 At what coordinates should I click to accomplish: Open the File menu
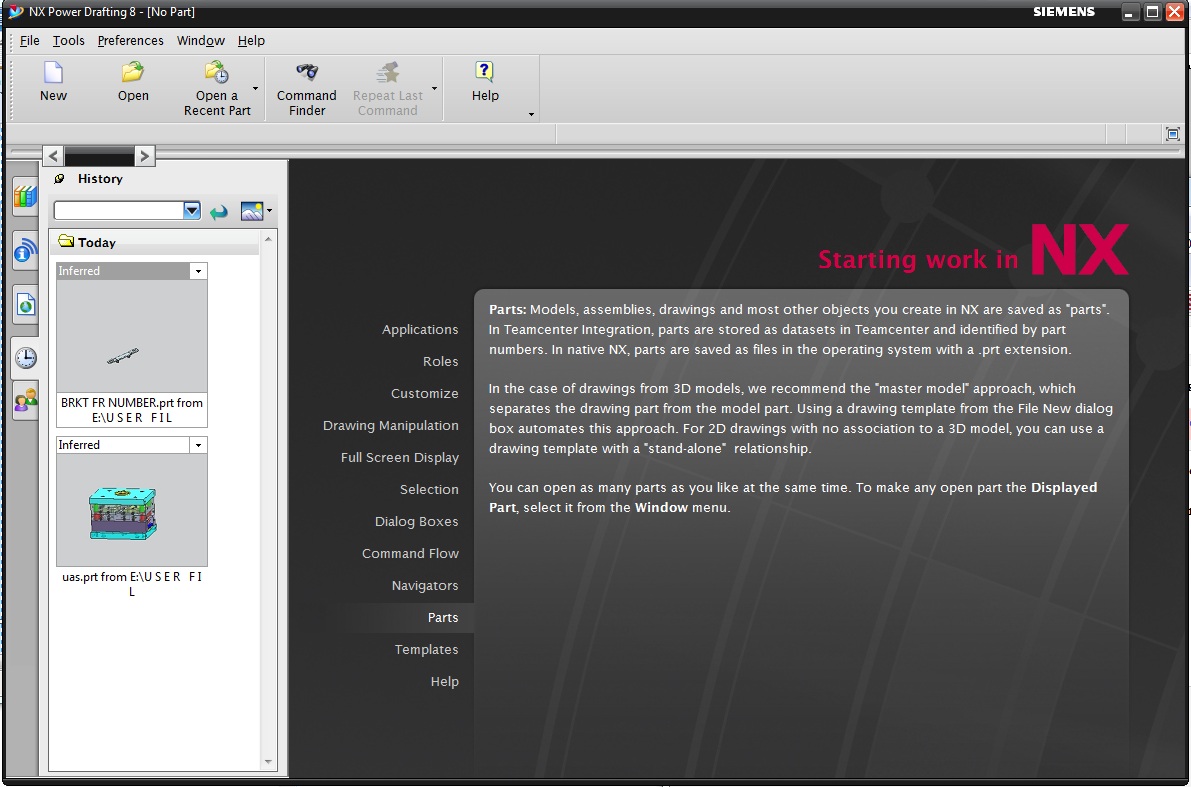(30, 41)
